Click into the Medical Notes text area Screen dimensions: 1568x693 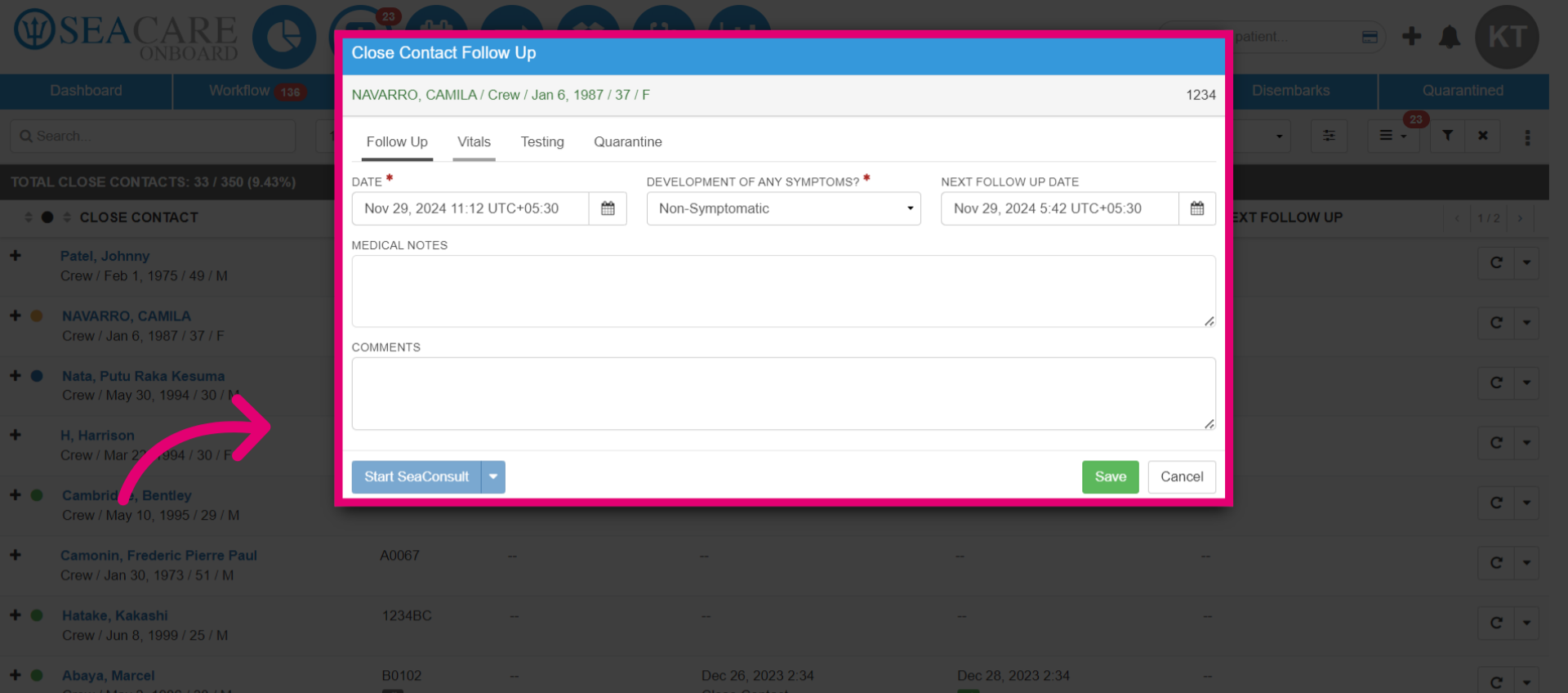(x=783, y=291)
